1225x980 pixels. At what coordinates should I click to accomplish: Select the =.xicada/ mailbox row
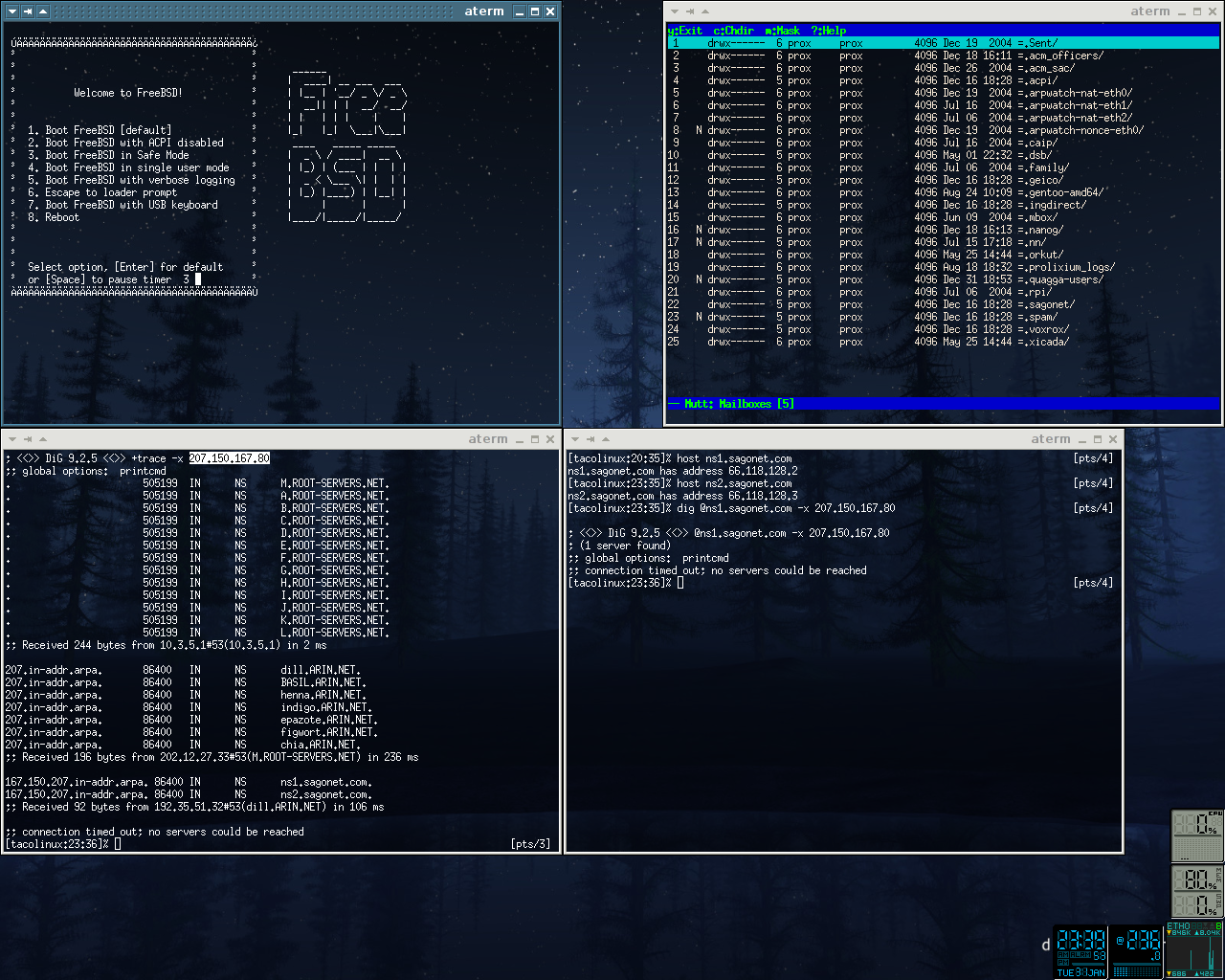click(x=944, y=342)
